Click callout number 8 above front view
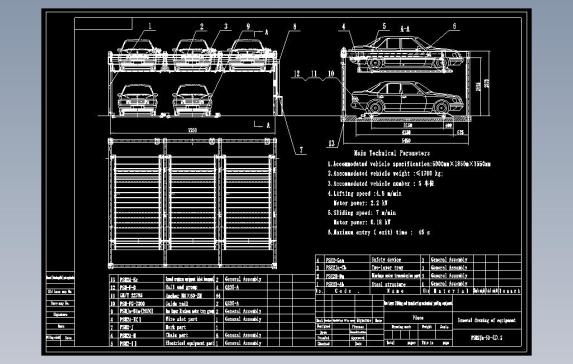 295,26
